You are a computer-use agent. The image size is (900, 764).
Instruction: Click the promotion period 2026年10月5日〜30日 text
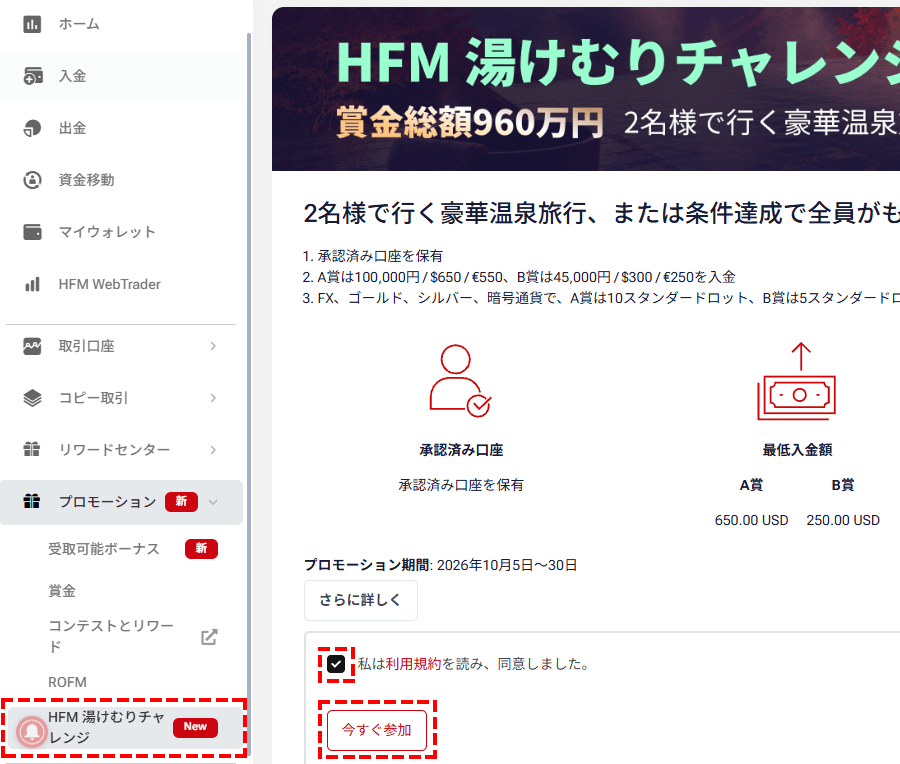point(507,565)
